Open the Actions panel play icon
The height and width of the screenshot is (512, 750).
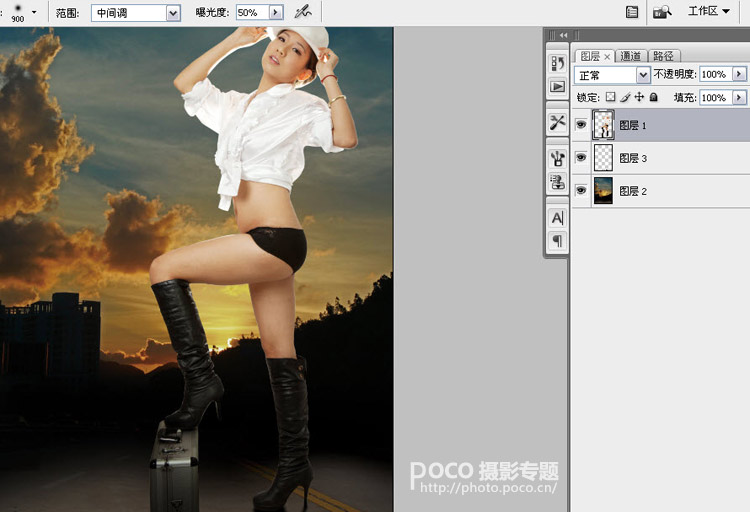557,87
